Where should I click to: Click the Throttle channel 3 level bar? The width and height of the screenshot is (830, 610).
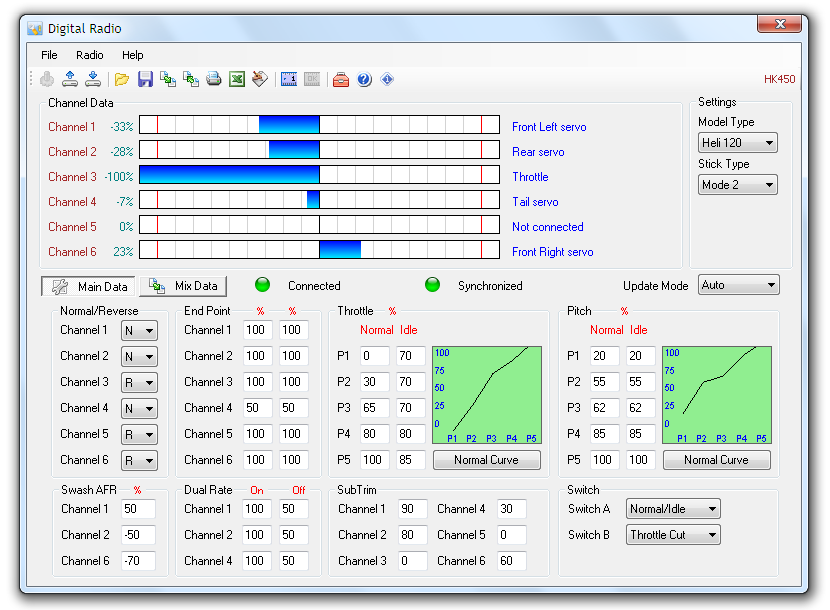(x=319, y=176)
